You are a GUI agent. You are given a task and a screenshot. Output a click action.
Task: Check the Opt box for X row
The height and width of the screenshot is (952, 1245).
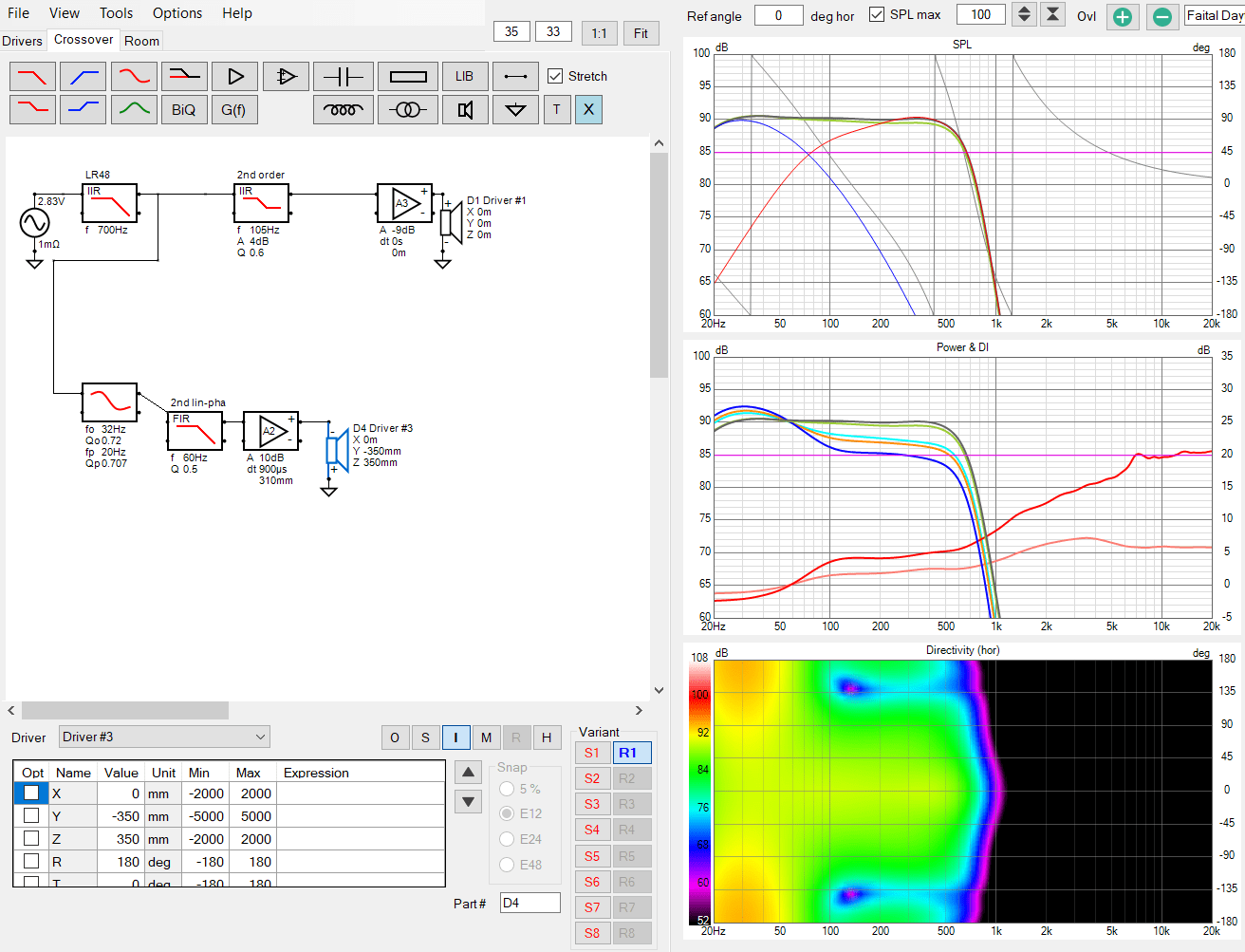31,792
